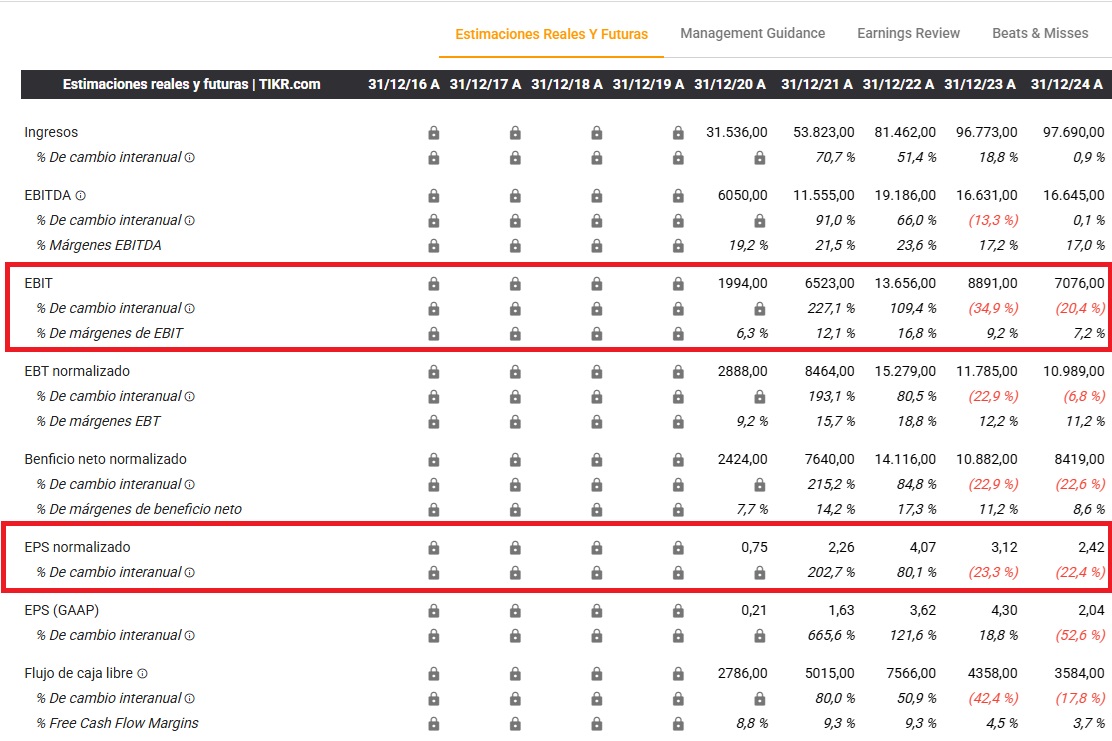The image size is (1112, 741).
Task: Click the lock icon in Ingresos row under 31/12/16 A
Action: click(x=433, y=133)
